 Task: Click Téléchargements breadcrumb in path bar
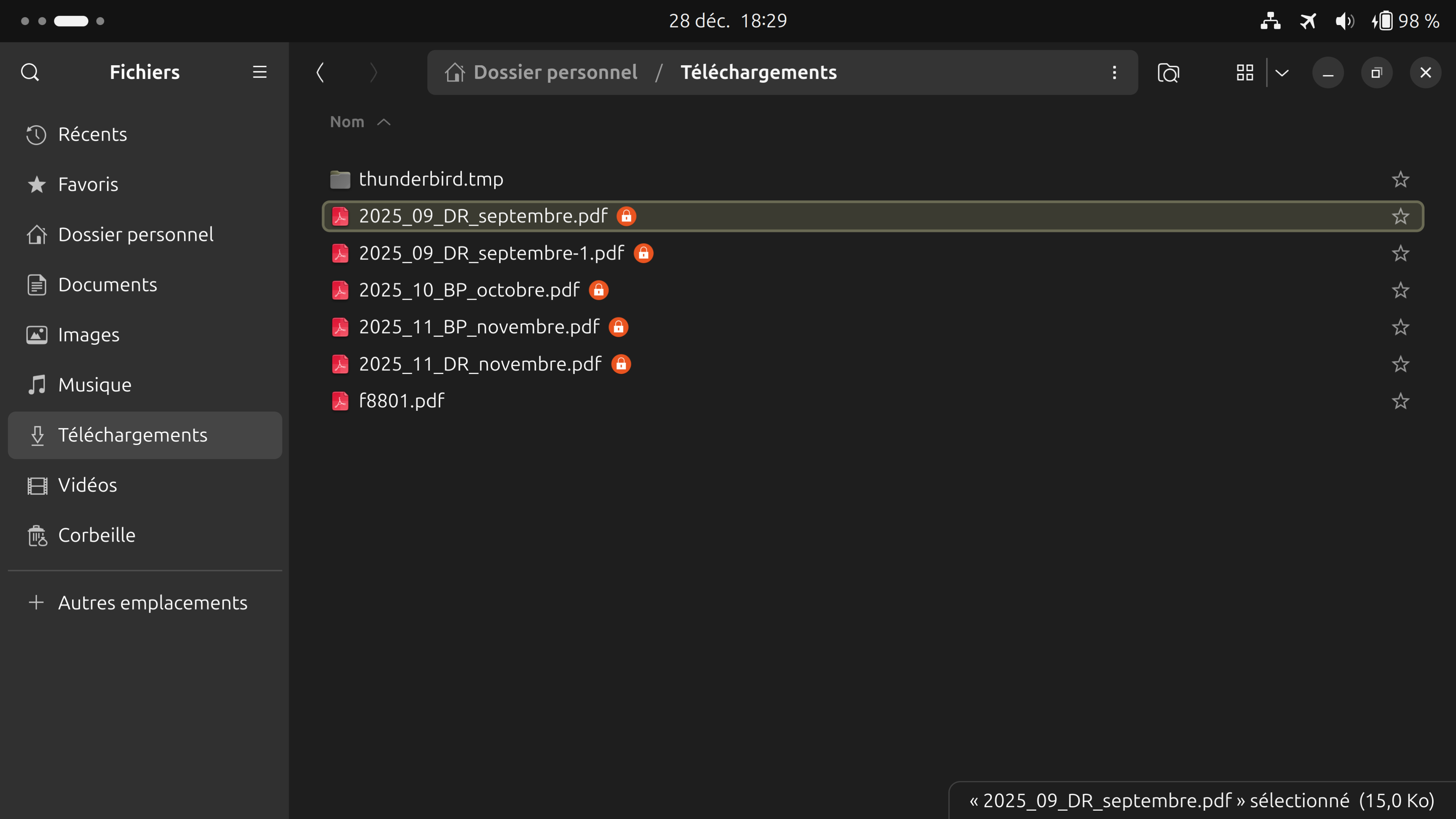click(758, 72)
